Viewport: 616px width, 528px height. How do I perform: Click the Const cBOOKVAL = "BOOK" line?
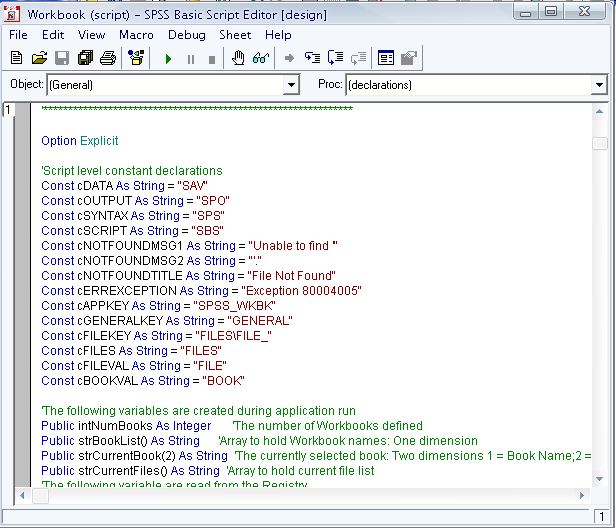[143, 381]
